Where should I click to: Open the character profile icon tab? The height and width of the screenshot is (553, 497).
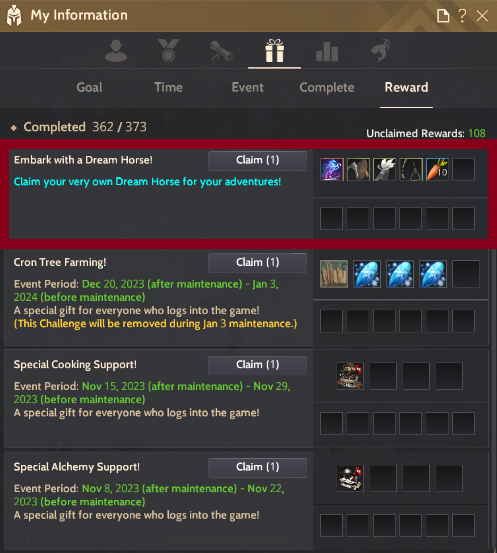pos(116,51)
